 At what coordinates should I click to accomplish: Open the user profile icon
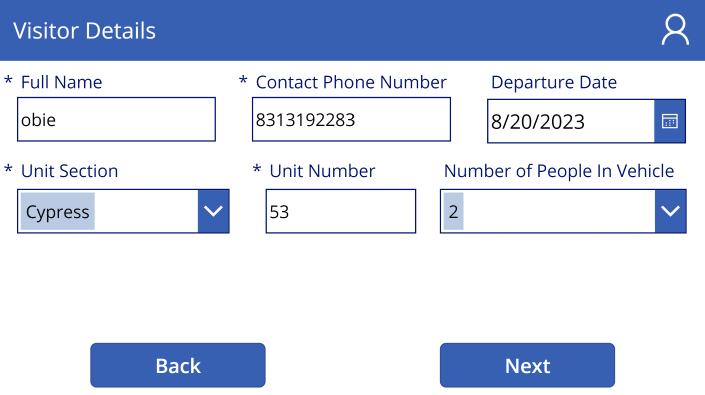pos(675,30)
